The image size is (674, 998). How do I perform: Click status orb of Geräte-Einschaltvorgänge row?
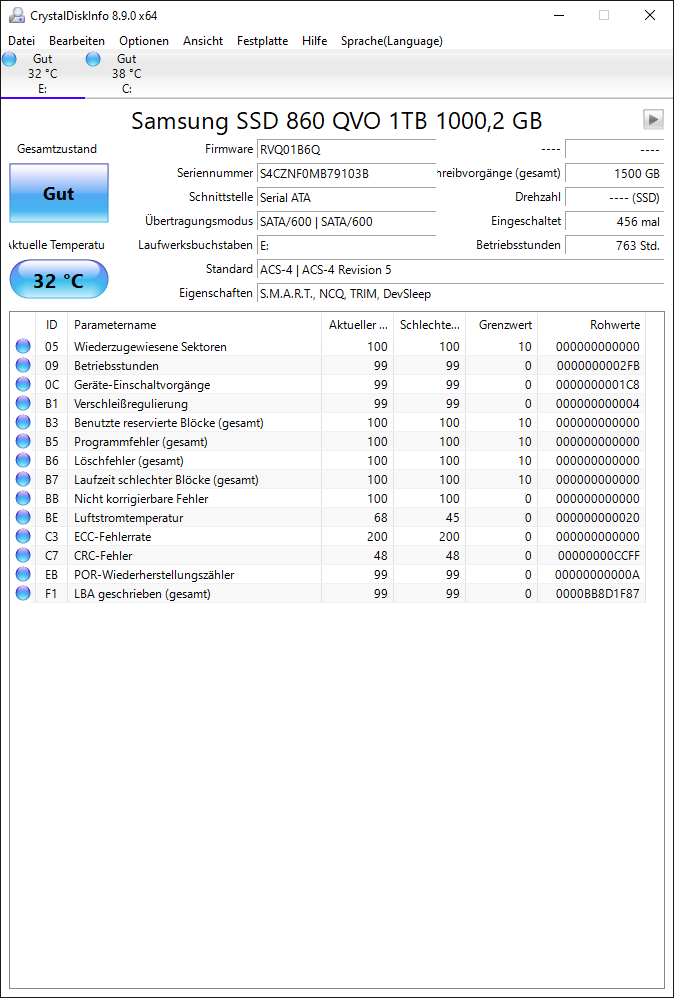point(23,384)
